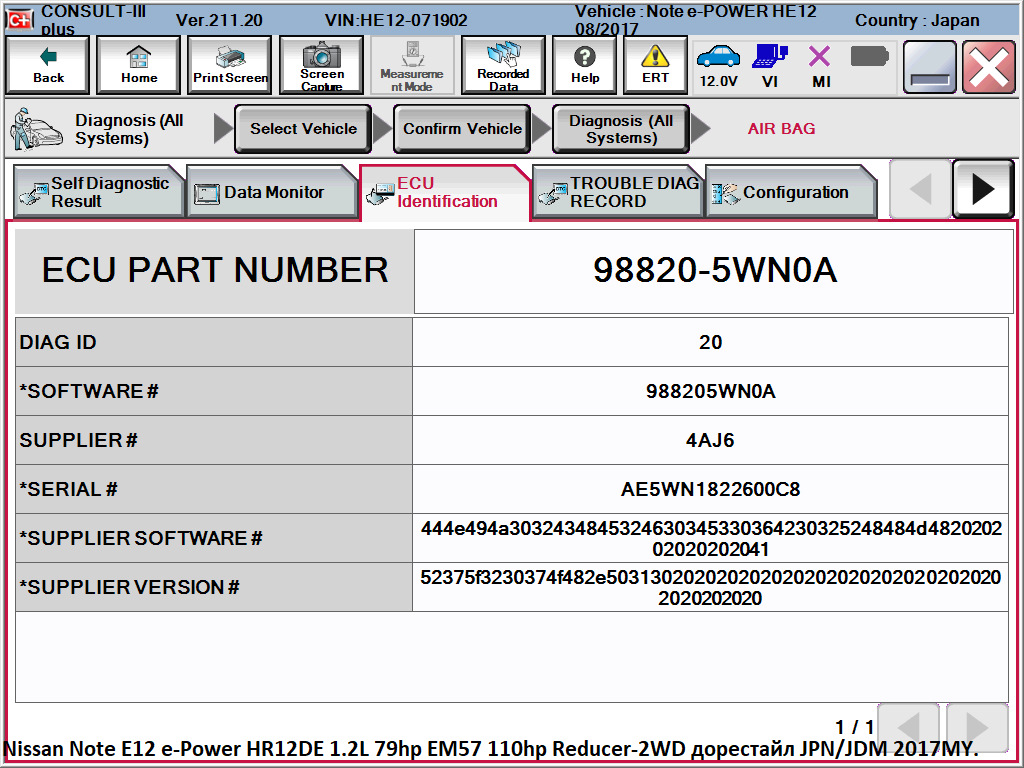Minimize the CONSULT-III plus window
Image resolution: width=1024 pixels, height=768 pixels.
pyautogui.click(x=930, y=67)
